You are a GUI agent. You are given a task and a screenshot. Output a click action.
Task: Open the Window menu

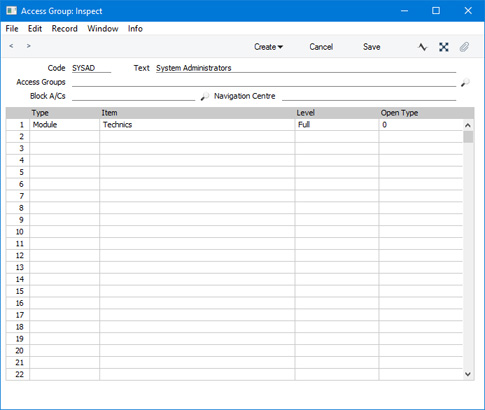pos(103,29)
